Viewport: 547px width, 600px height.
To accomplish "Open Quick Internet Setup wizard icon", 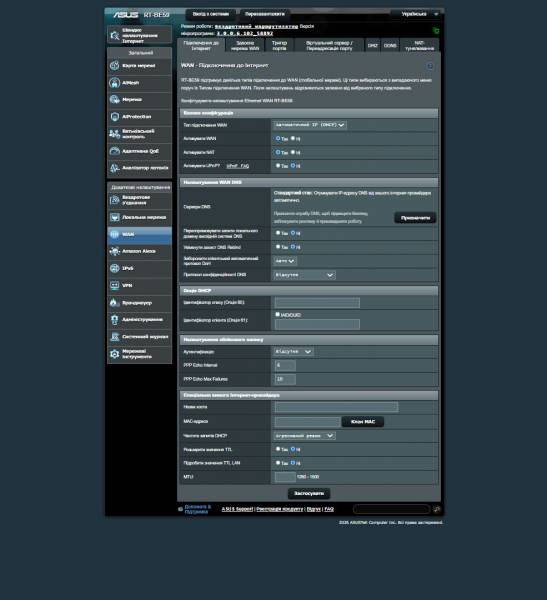I will (x=114, y=36).
